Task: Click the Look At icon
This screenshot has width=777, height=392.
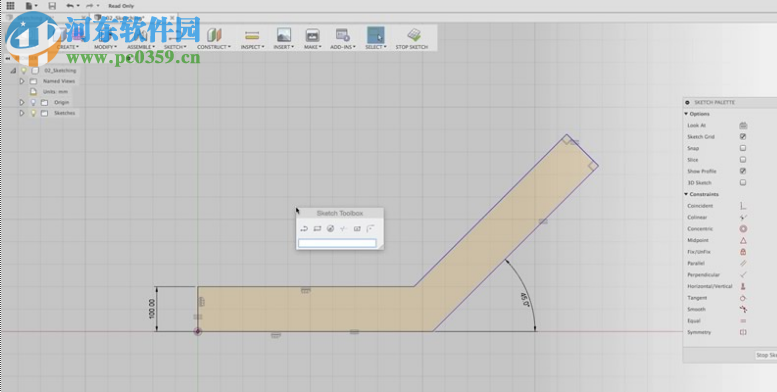Action: (x=743, y=125)
